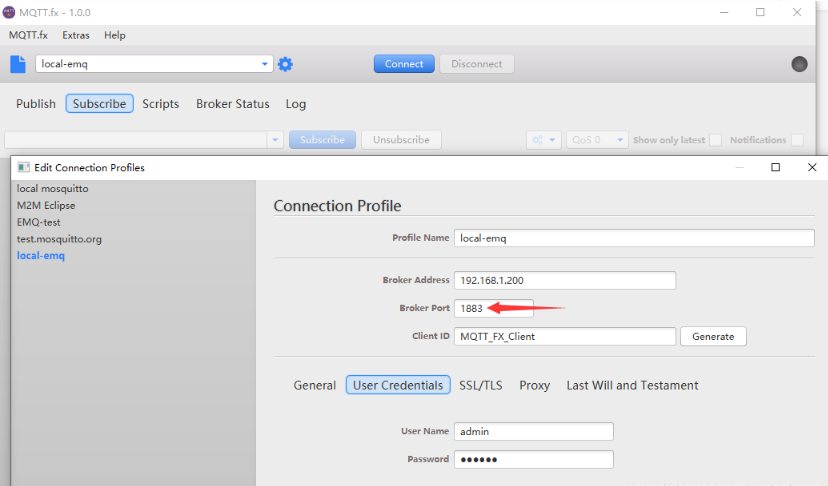Open the General settings tab

(x=315, y=385)
